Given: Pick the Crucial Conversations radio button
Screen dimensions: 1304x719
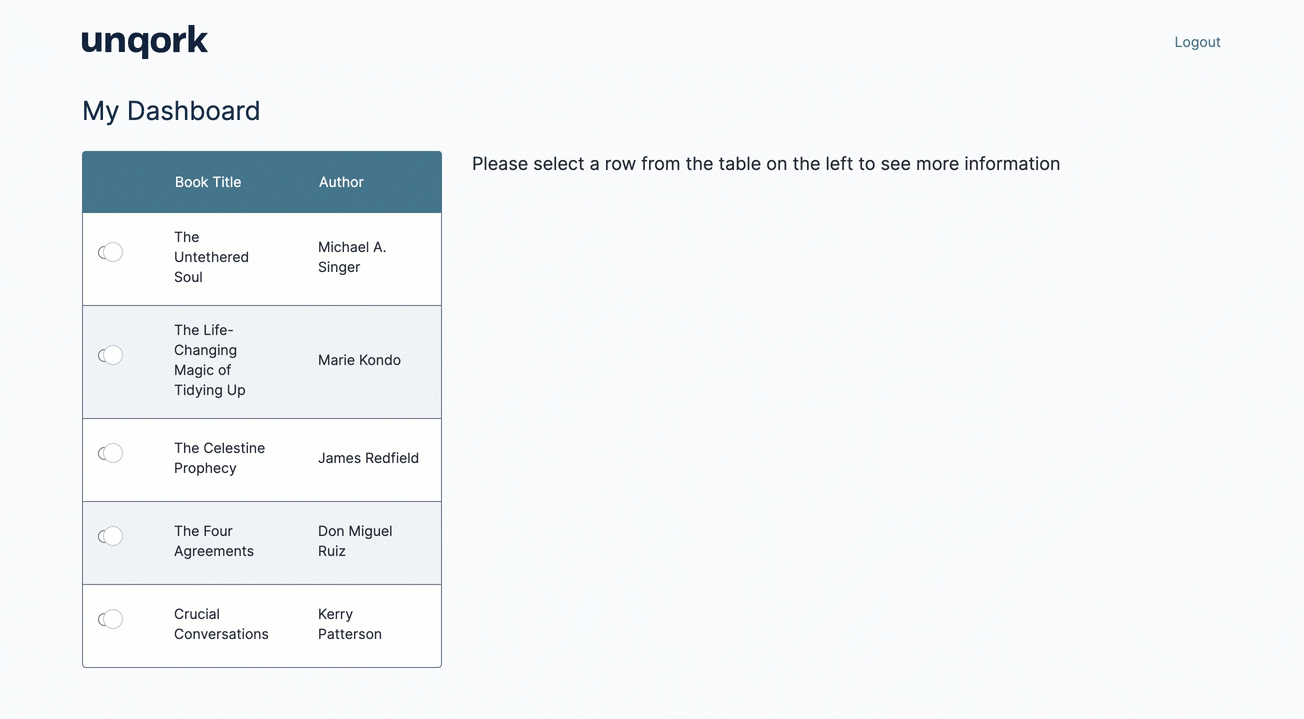Looking at the screenshot, I should coord(111,619).
